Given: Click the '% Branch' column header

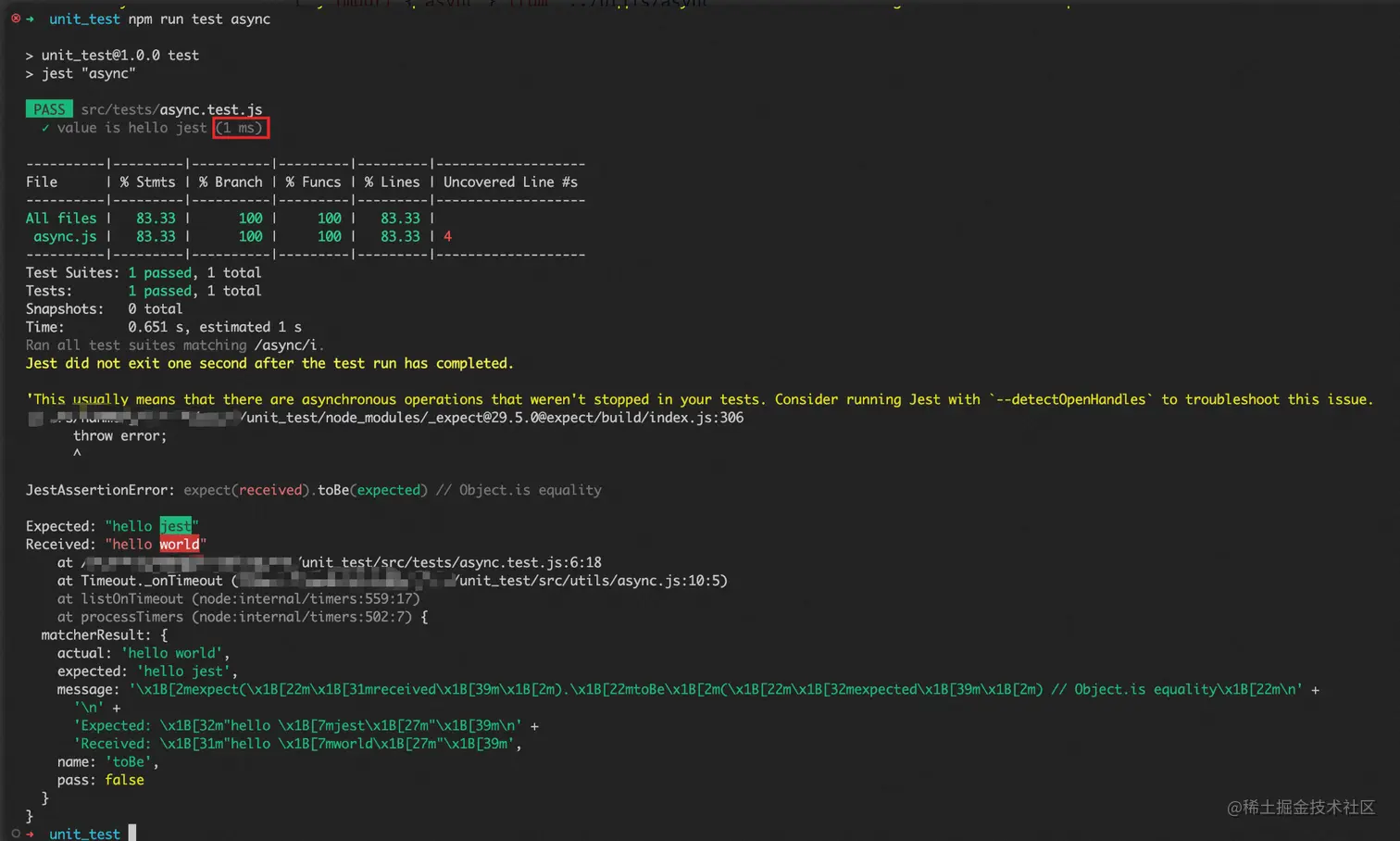Looking at the screenshot, I should pyautogui.click(x=231, y=182).
